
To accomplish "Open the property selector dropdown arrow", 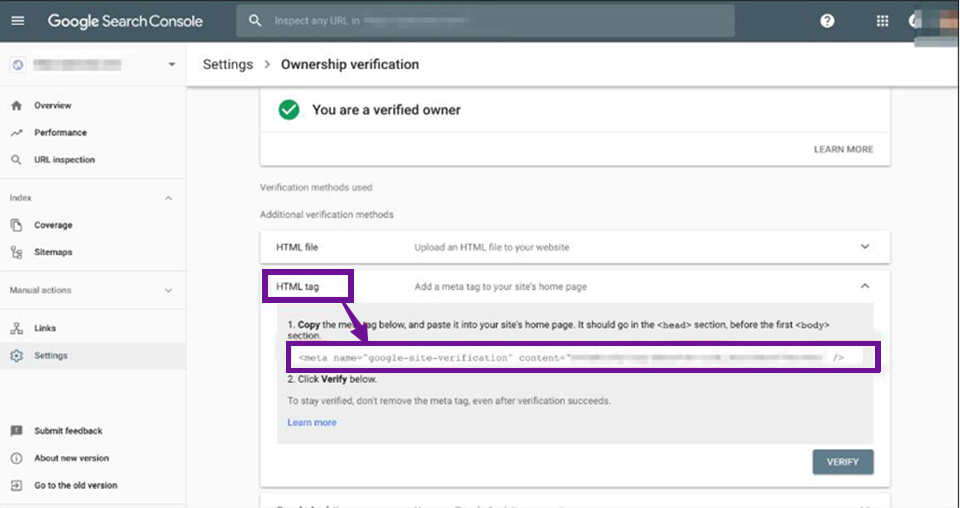I will (x=171, y=64).
